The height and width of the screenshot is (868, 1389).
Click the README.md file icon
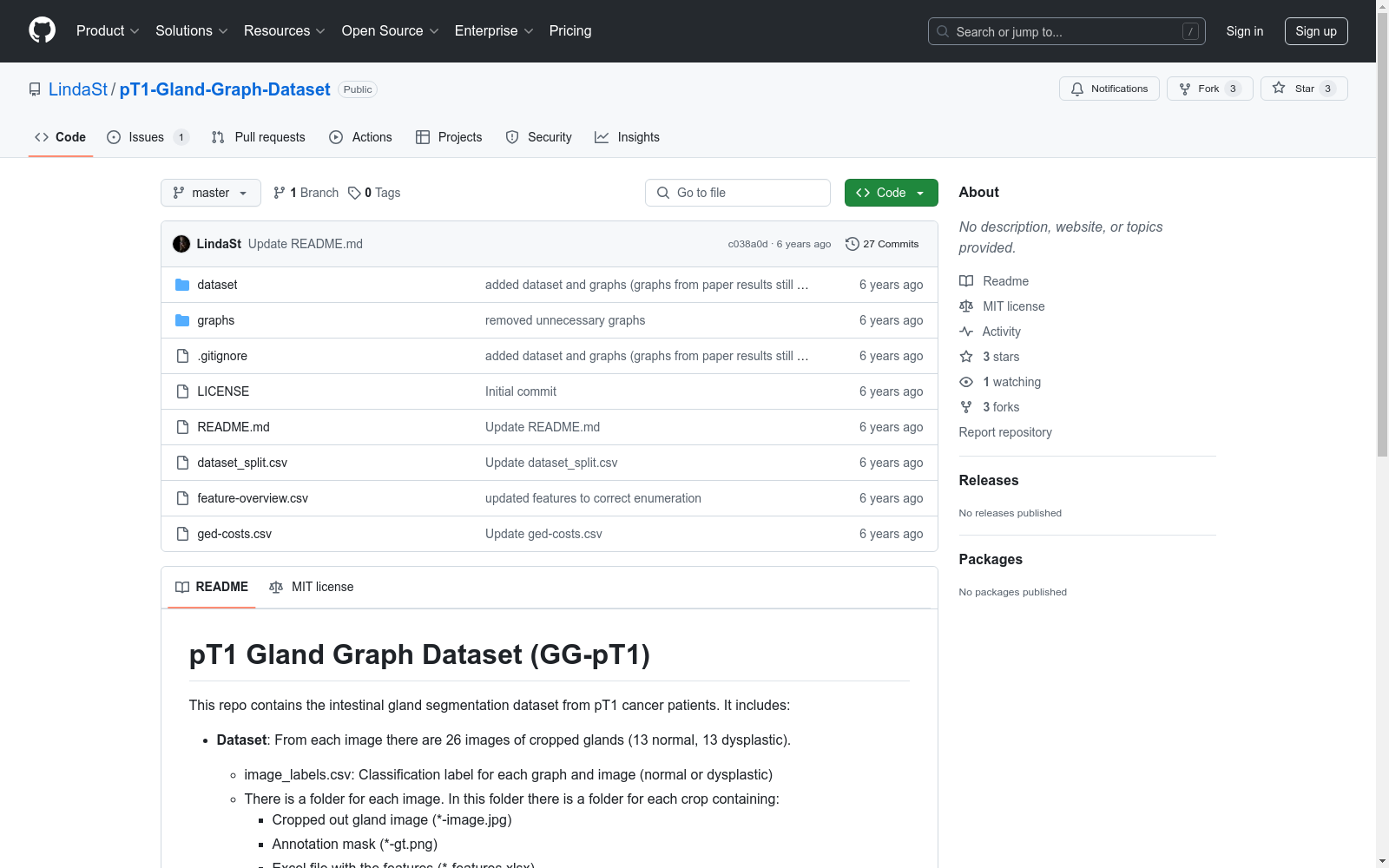click(182, 427)
